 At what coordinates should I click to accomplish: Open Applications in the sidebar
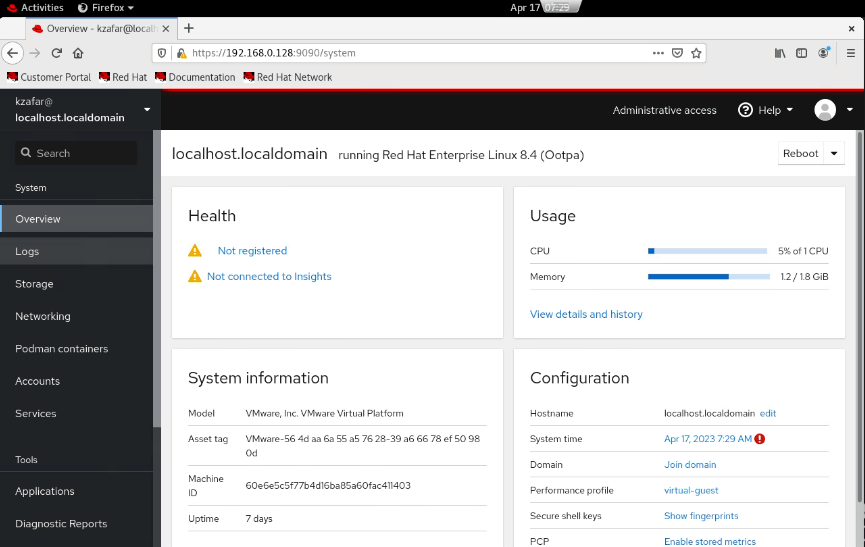click(x=76, y=491)
